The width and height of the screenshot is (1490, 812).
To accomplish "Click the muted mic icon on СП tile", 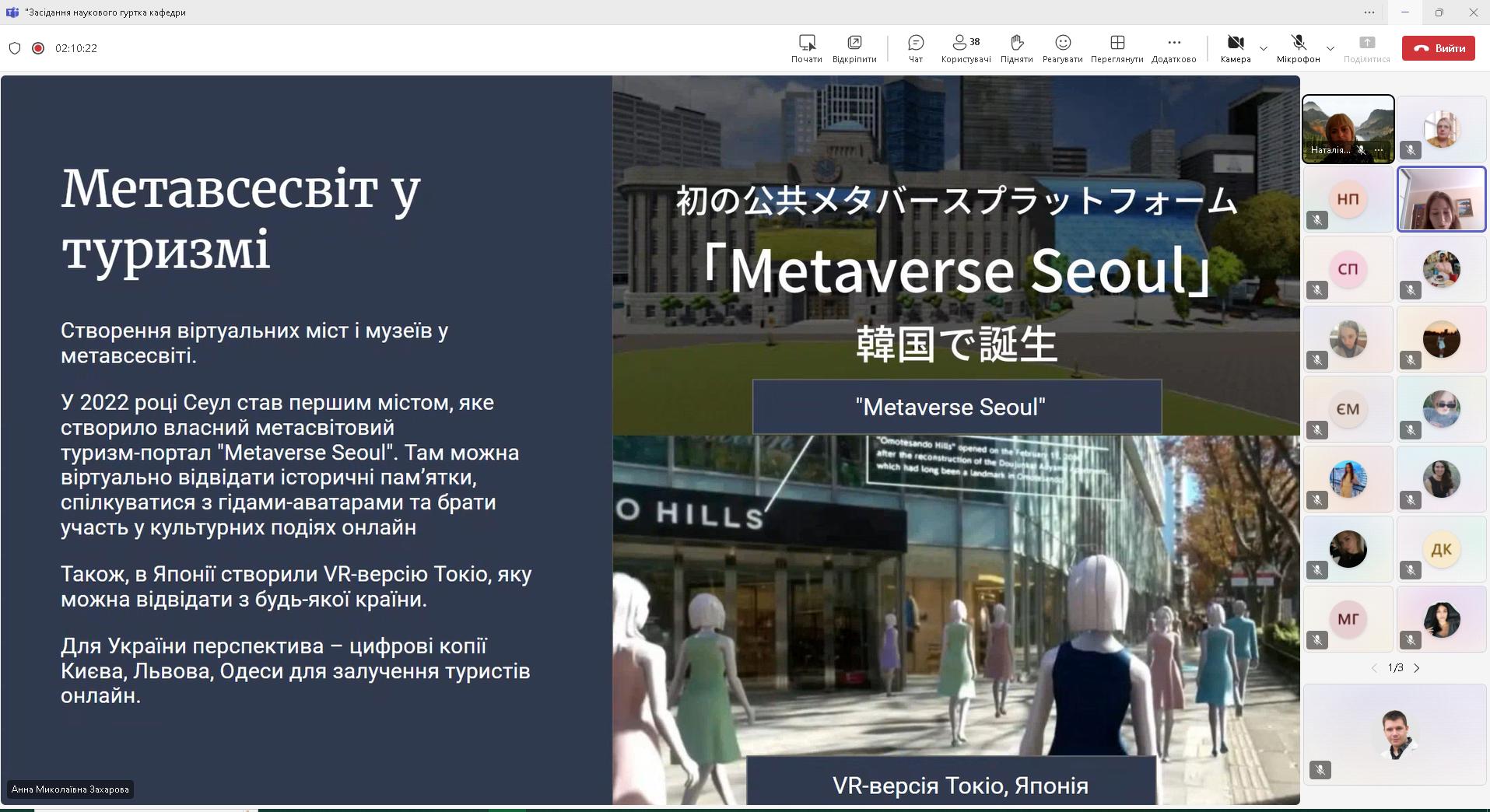I will tap(1317, 290).
